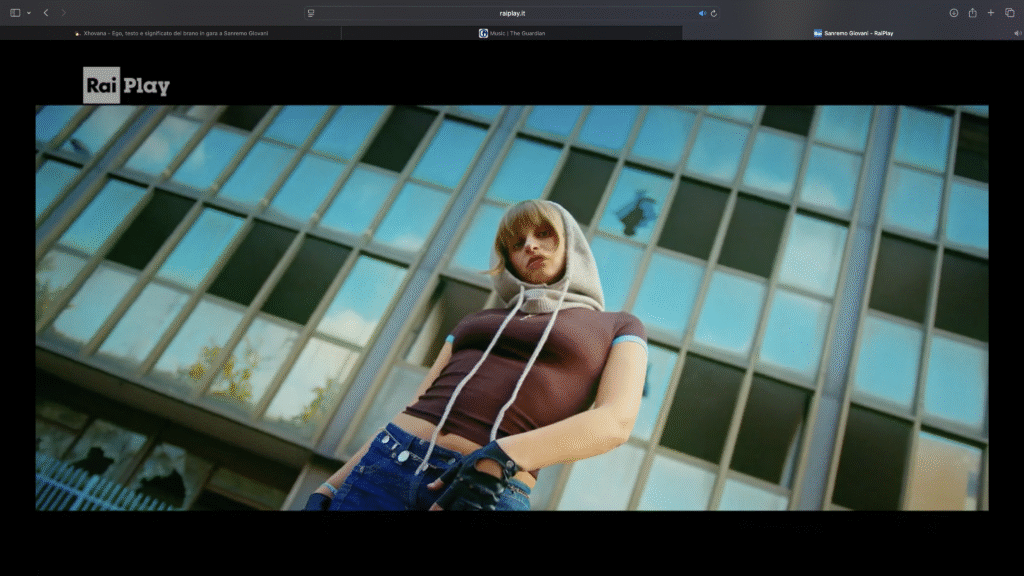Switch to Music | The Guardian tab
Viewport: 1024px width, 576px height.
(517, 33)
